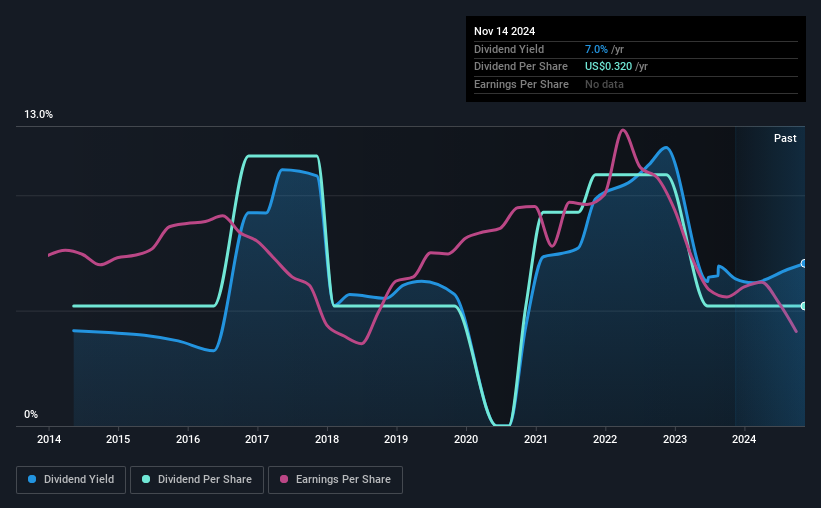Screen dimensions: 821x508
Task: Click the 7.0% dividend yield value in tooltip
Action: [596, 49]
